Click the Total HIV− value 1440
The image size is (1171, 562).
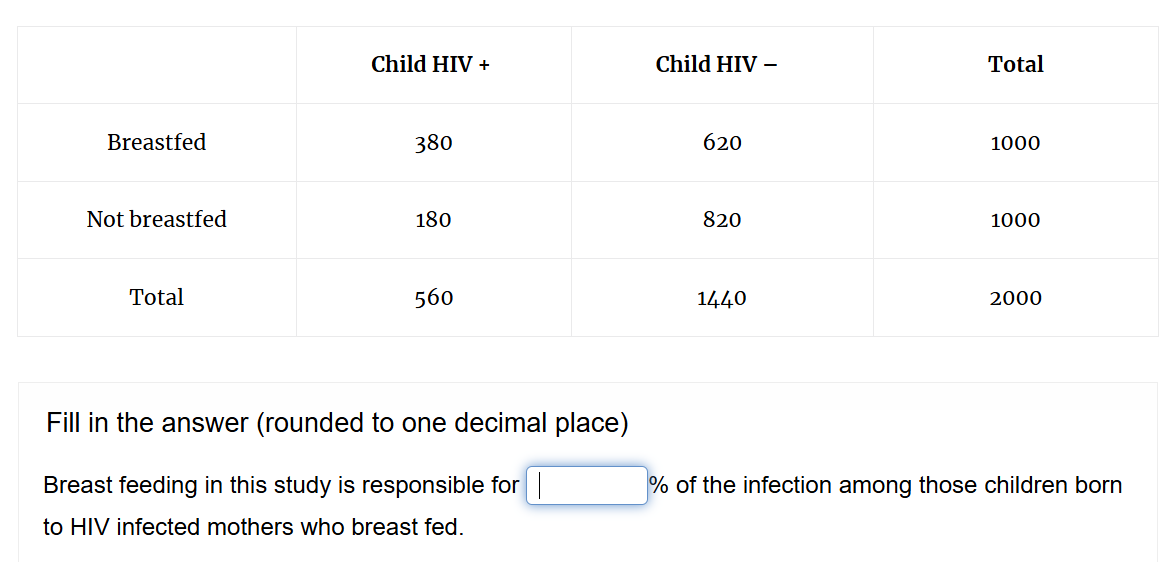[x=722, y=298]
